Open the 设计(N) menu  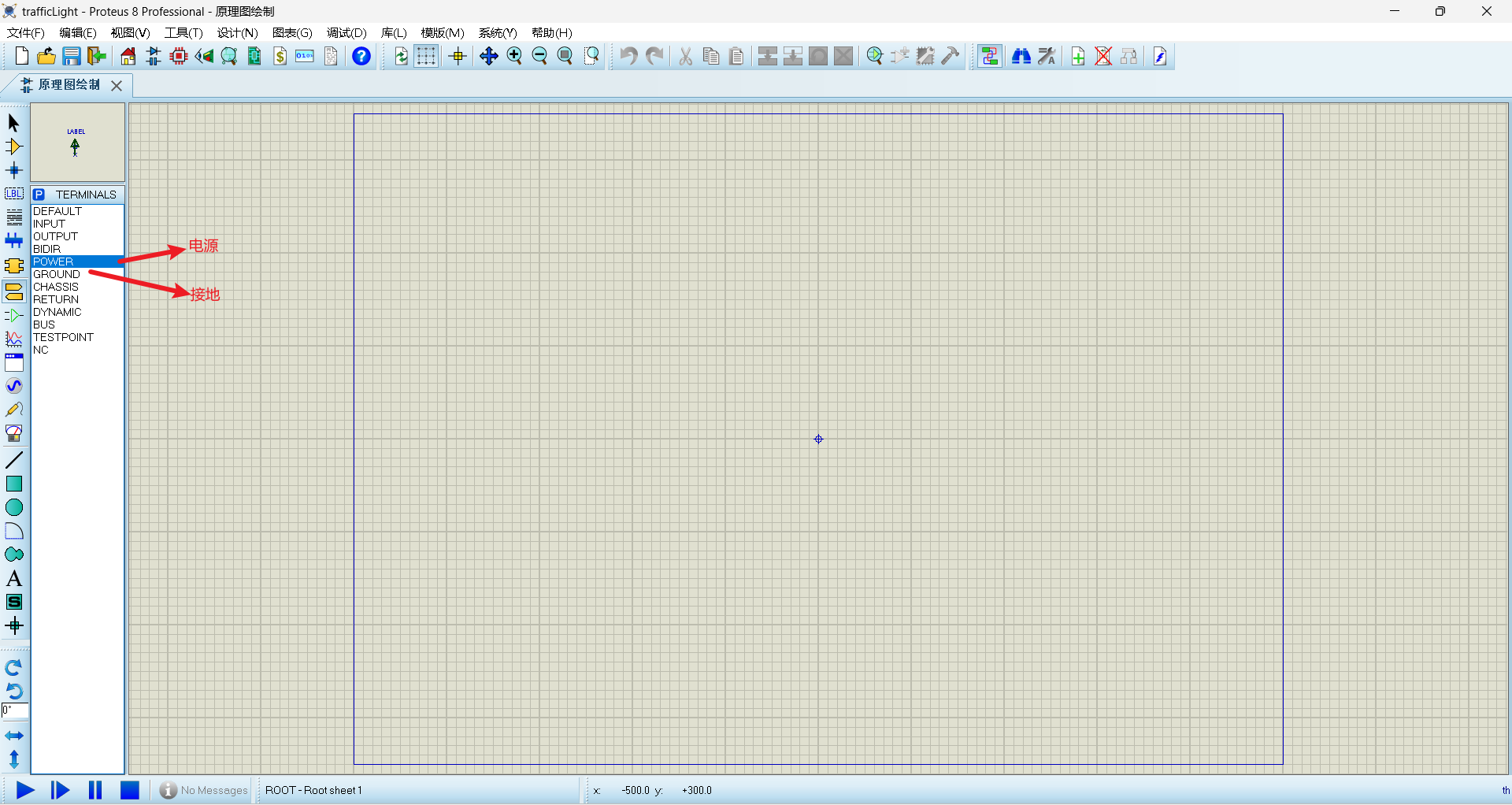[x=237, y=32]
